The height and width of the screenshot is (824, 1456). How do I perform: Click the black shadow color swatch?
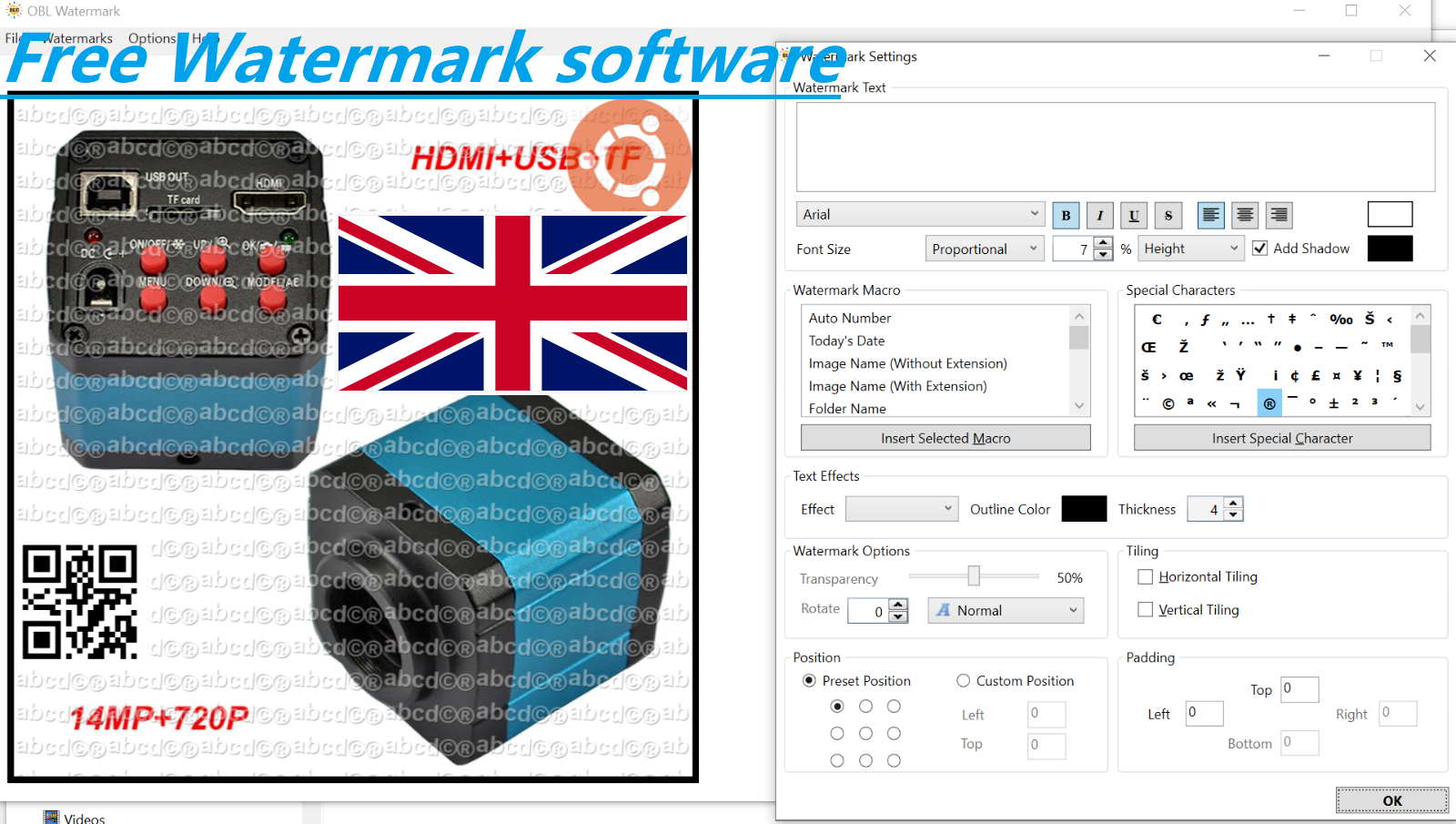[x=1390, y=249]
